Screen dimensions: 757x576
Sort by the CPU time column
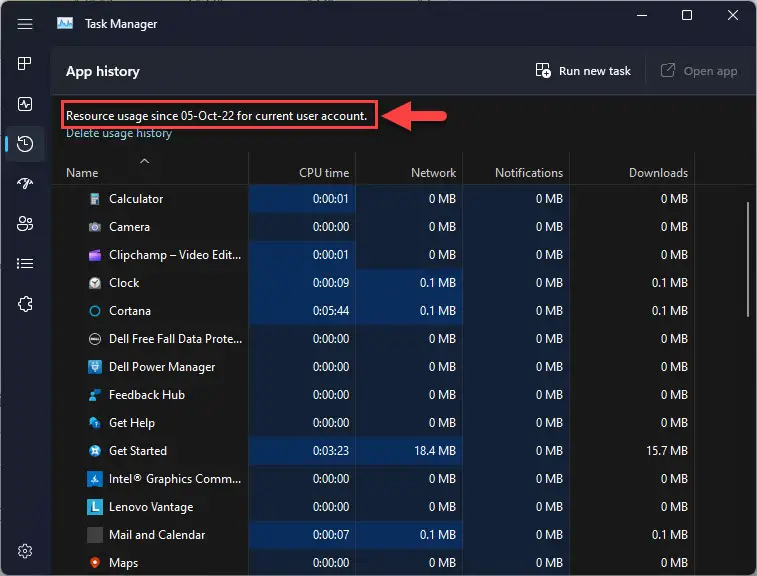click(324, 173)
